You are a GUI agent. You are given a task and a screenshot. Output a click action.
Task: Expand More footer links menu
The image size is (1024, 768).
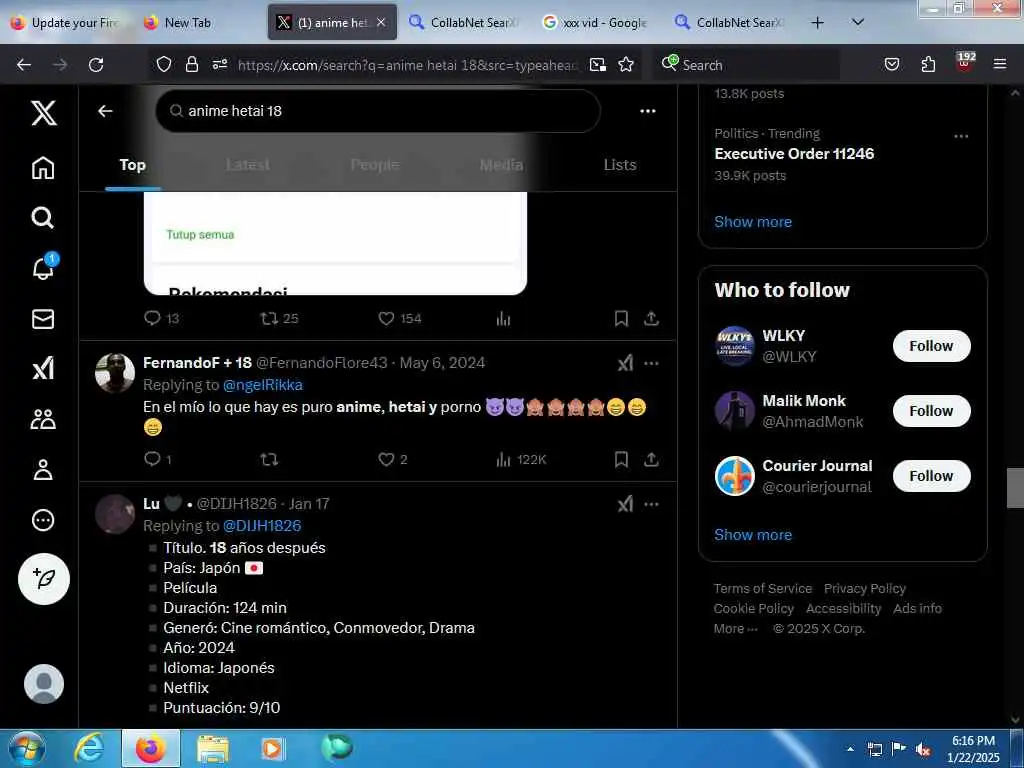coord(735,629)
